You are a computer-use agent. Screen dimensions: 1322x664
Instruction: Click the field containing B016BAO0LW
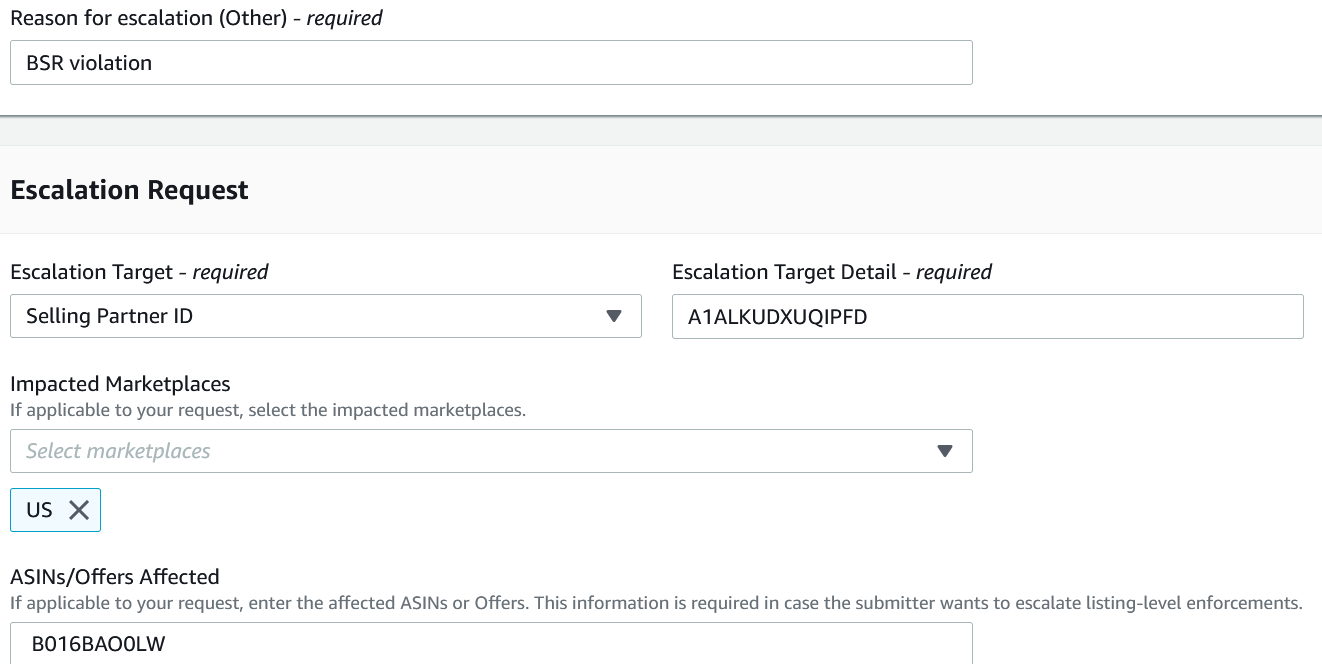tap(491, 643)
